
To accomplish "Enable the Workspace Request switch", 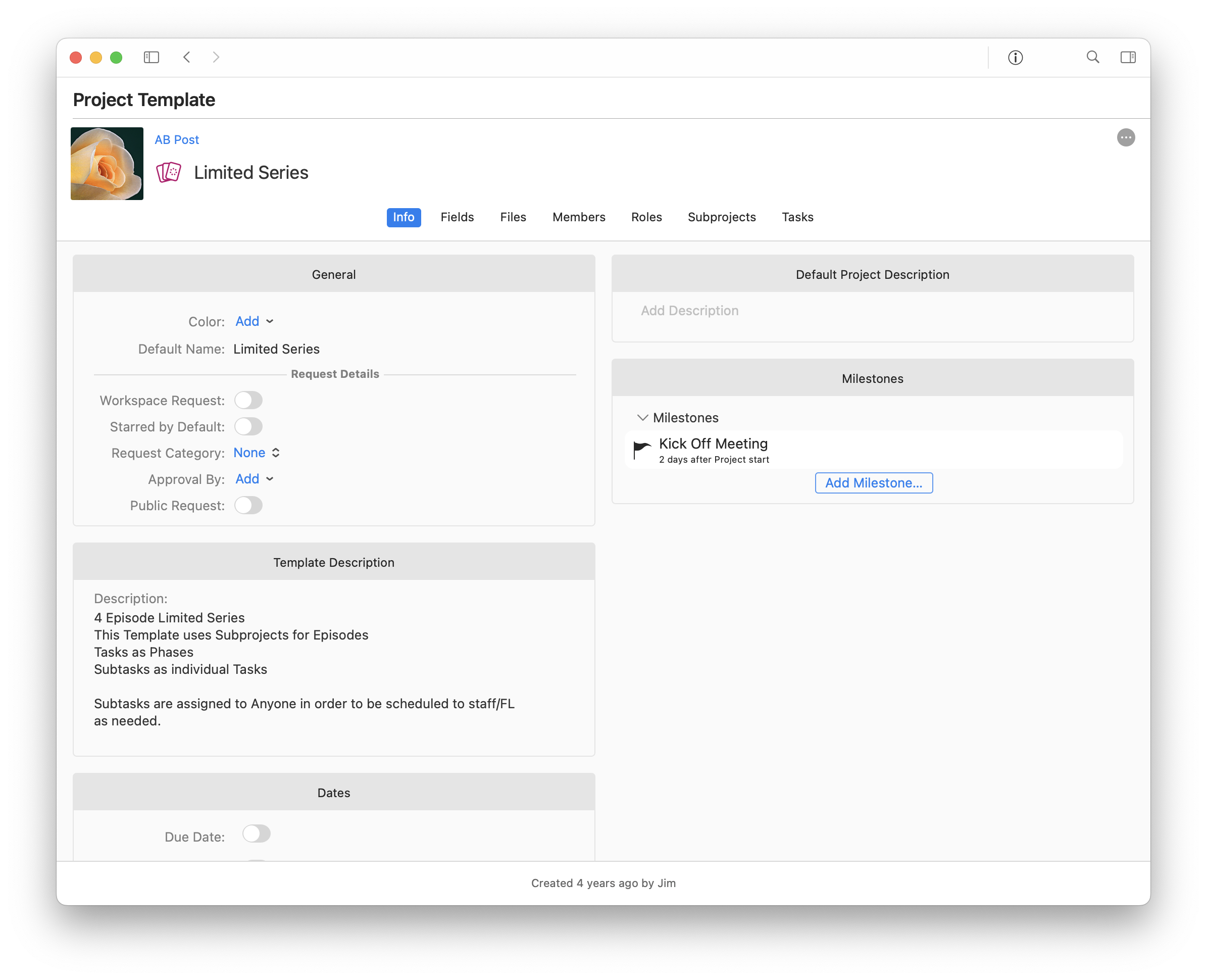I will click(248, 400).
